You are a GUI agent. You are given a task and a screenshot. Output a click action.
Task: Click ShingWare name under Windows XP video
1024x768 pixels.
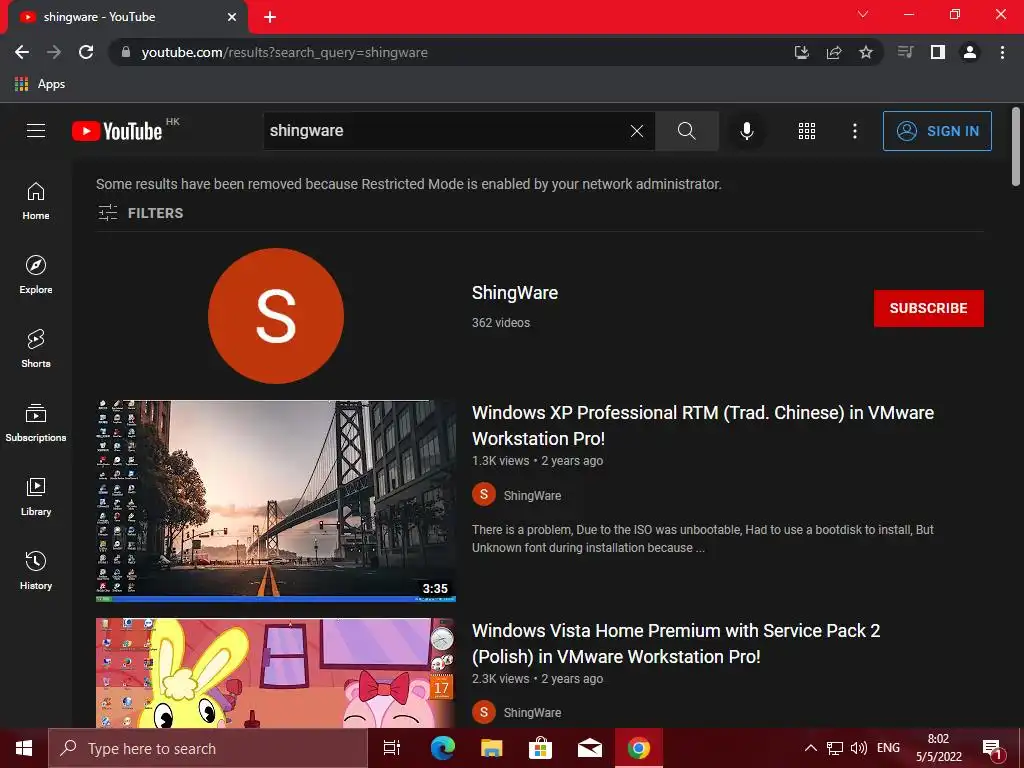(532, 496)
